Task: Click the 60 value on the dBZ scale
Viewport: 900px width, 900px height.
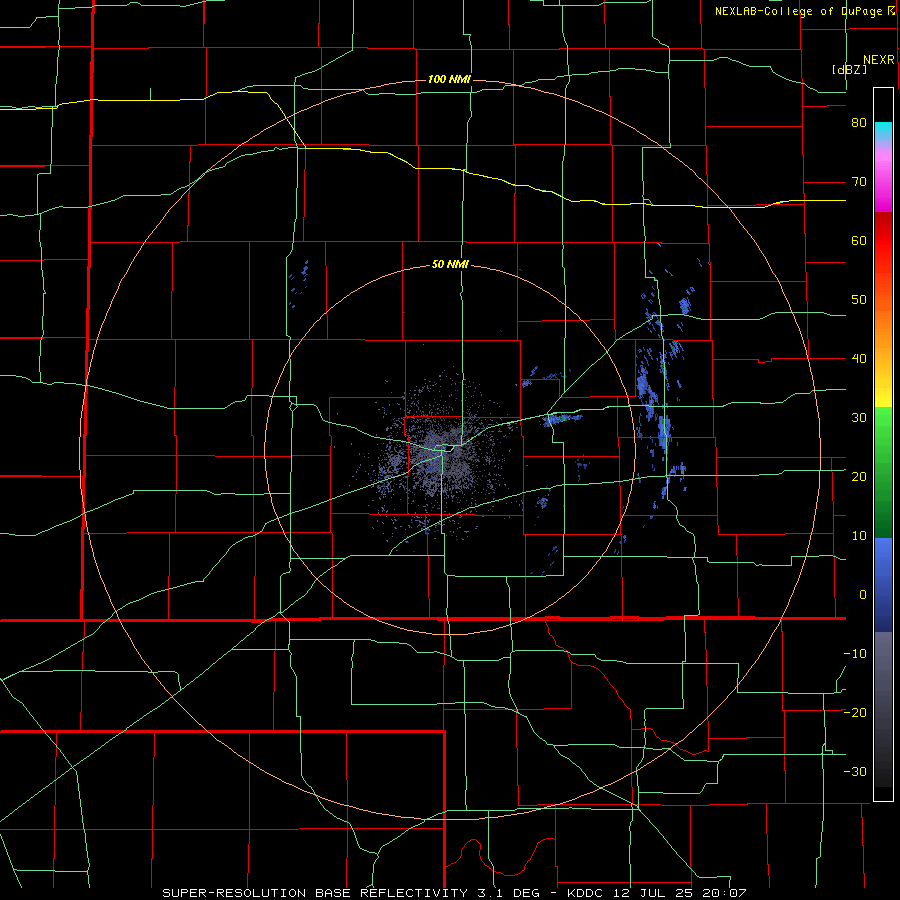Action: point(859,240)
